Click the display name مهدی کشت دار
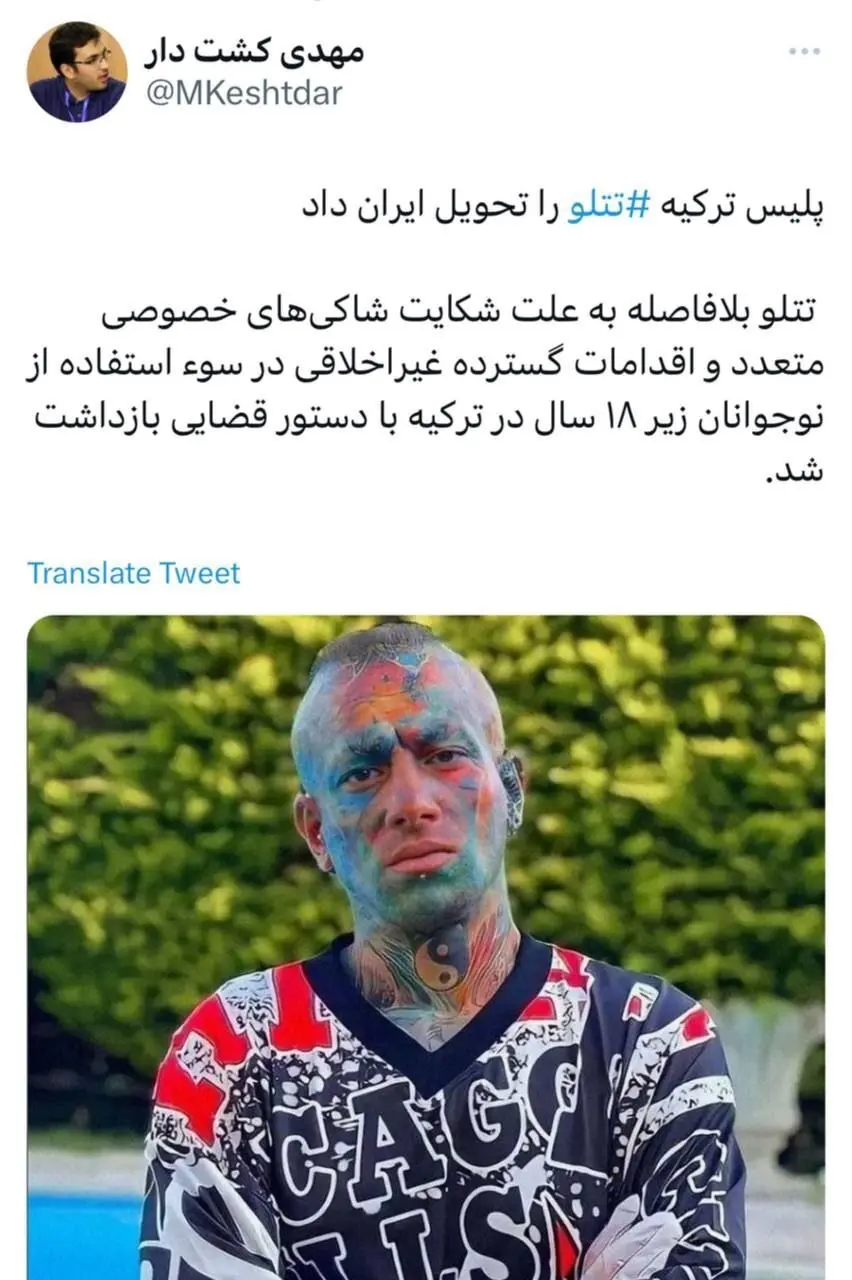 tap(257, 50)
